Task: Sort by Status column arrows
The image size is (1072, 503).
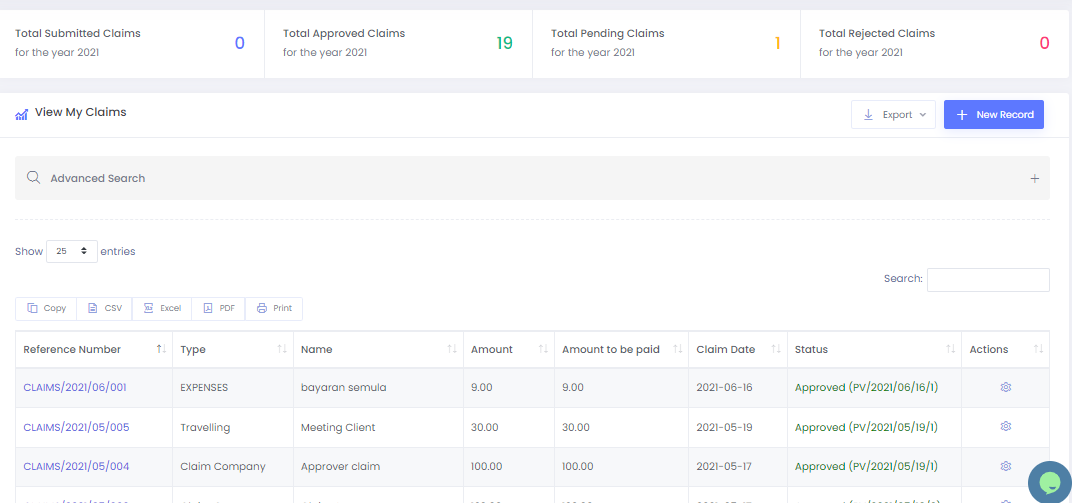Action: [x=950, y=349]
